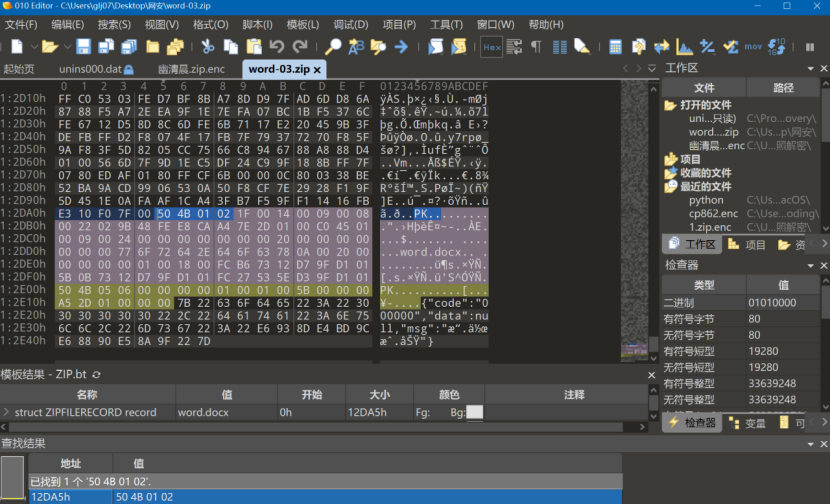Expand the ZIPFILERECORD record struct row
The width and height of the screenshot is (830, 504).
[6, 412]
